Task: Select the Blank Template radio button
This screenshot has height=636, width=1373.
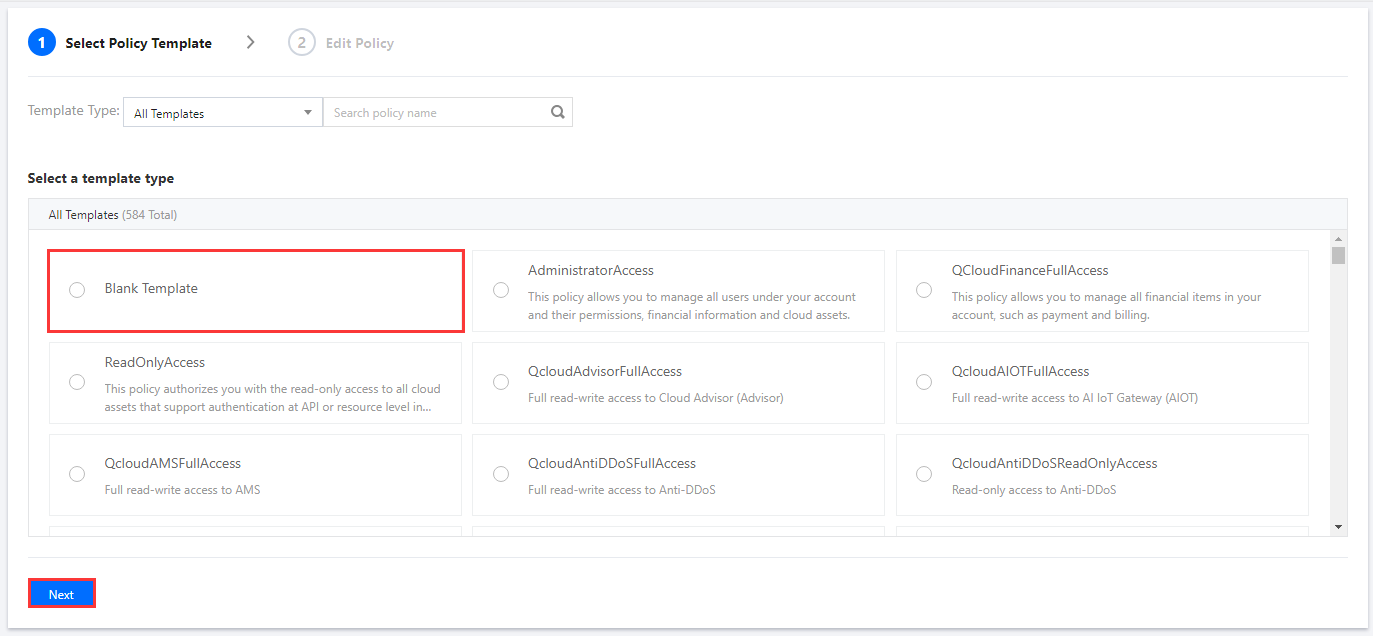Action: [77, 289]
